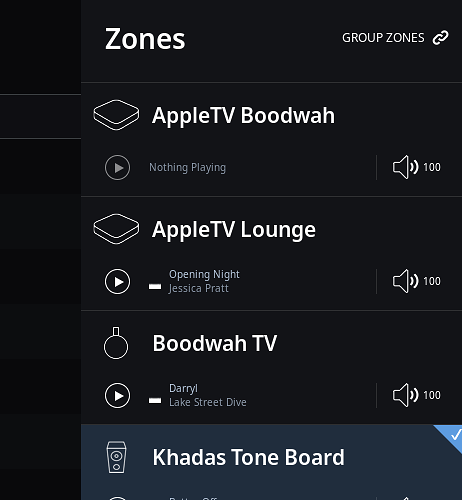Play the AppleTV Boodwah zone
462x500 pixels.
pyautogui.click(x=117, y=167)
